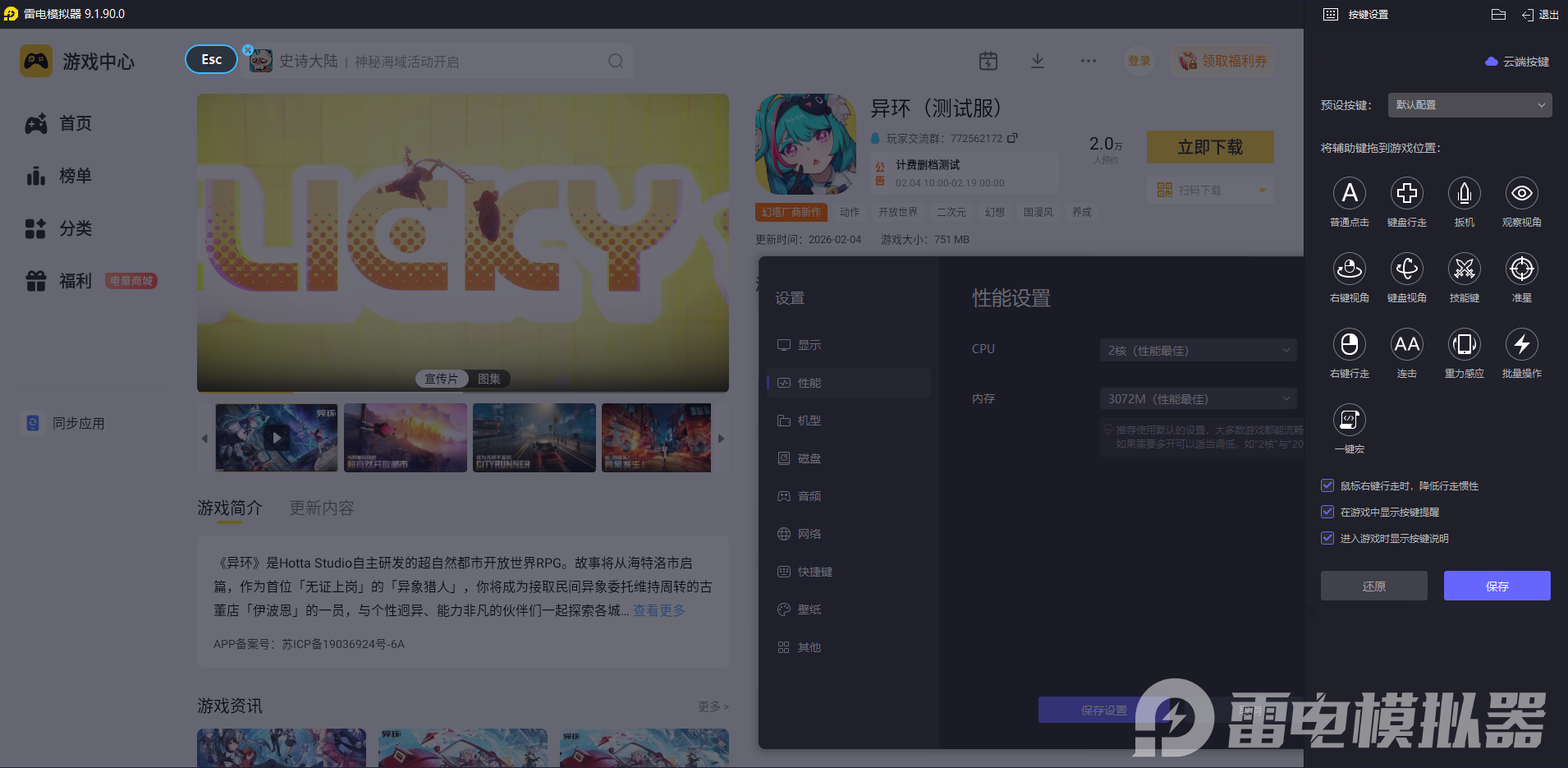This screenshot has width=1568, height=768.
Task: Click the 保存 button in key settings
Action: (1497, 586)
